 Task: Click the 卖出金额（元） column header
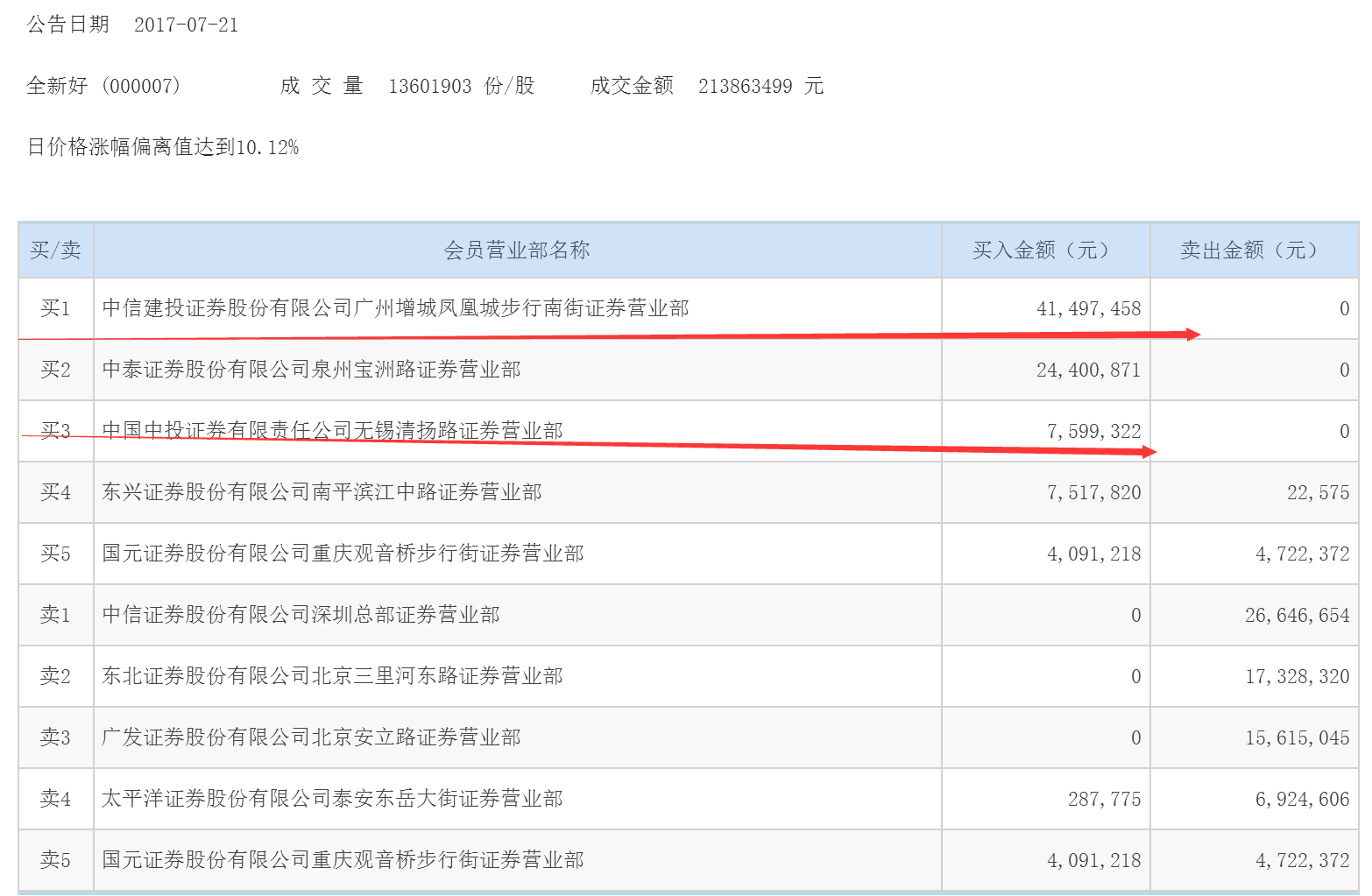1254,250
